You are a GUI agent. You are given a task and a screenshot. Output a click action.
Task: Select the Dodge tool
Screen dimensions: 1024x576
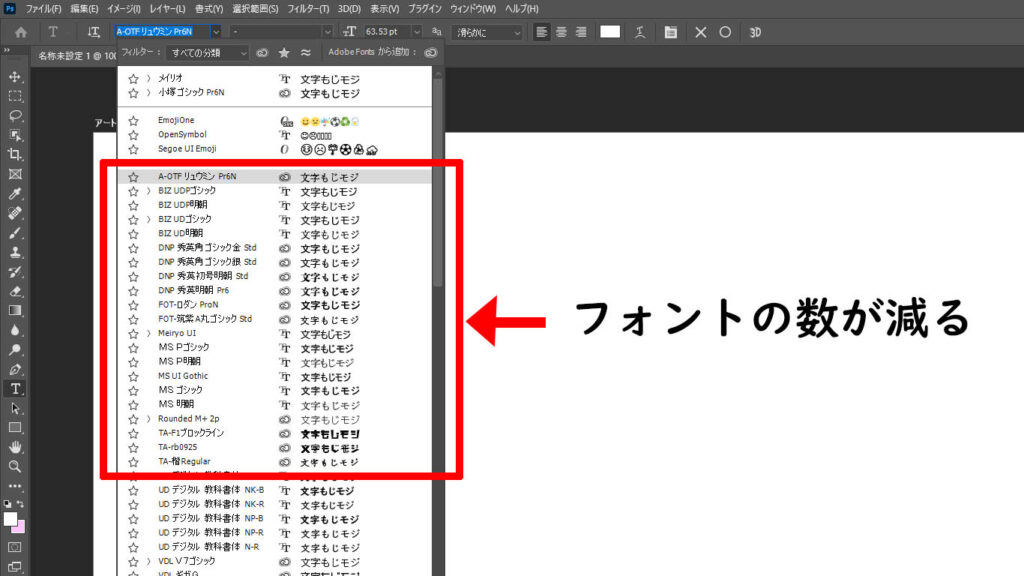pyautogui.click(x=15, y=350)
